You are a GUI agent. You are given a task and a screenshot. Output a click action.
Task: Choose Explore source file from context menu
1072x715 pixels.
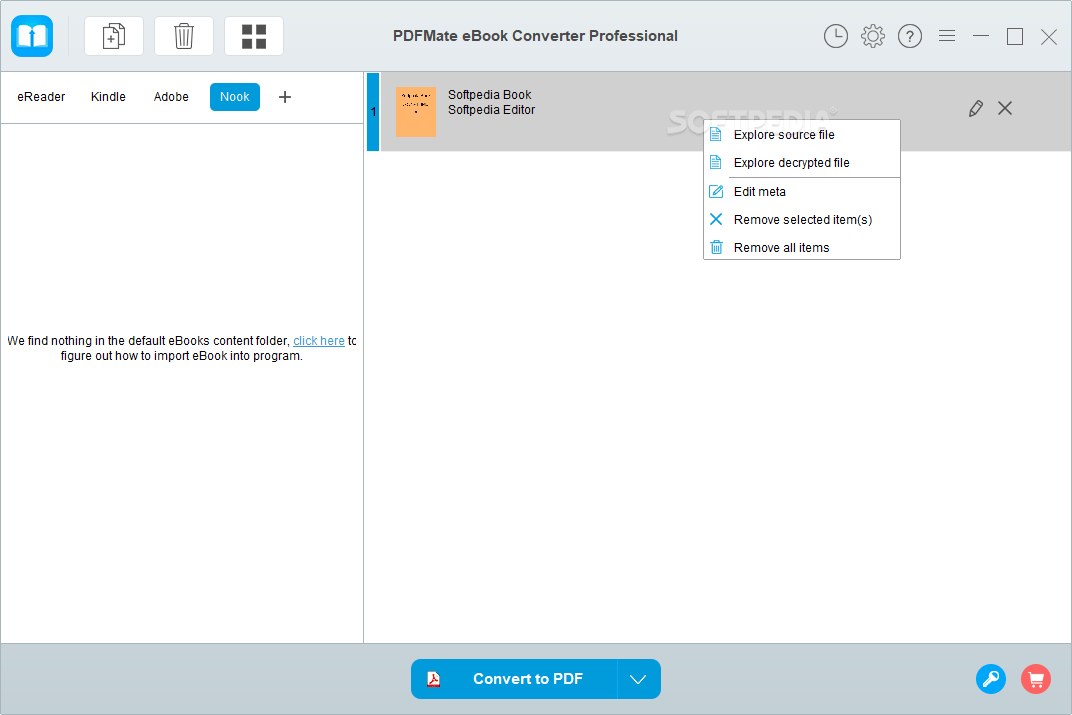[802, 135]
